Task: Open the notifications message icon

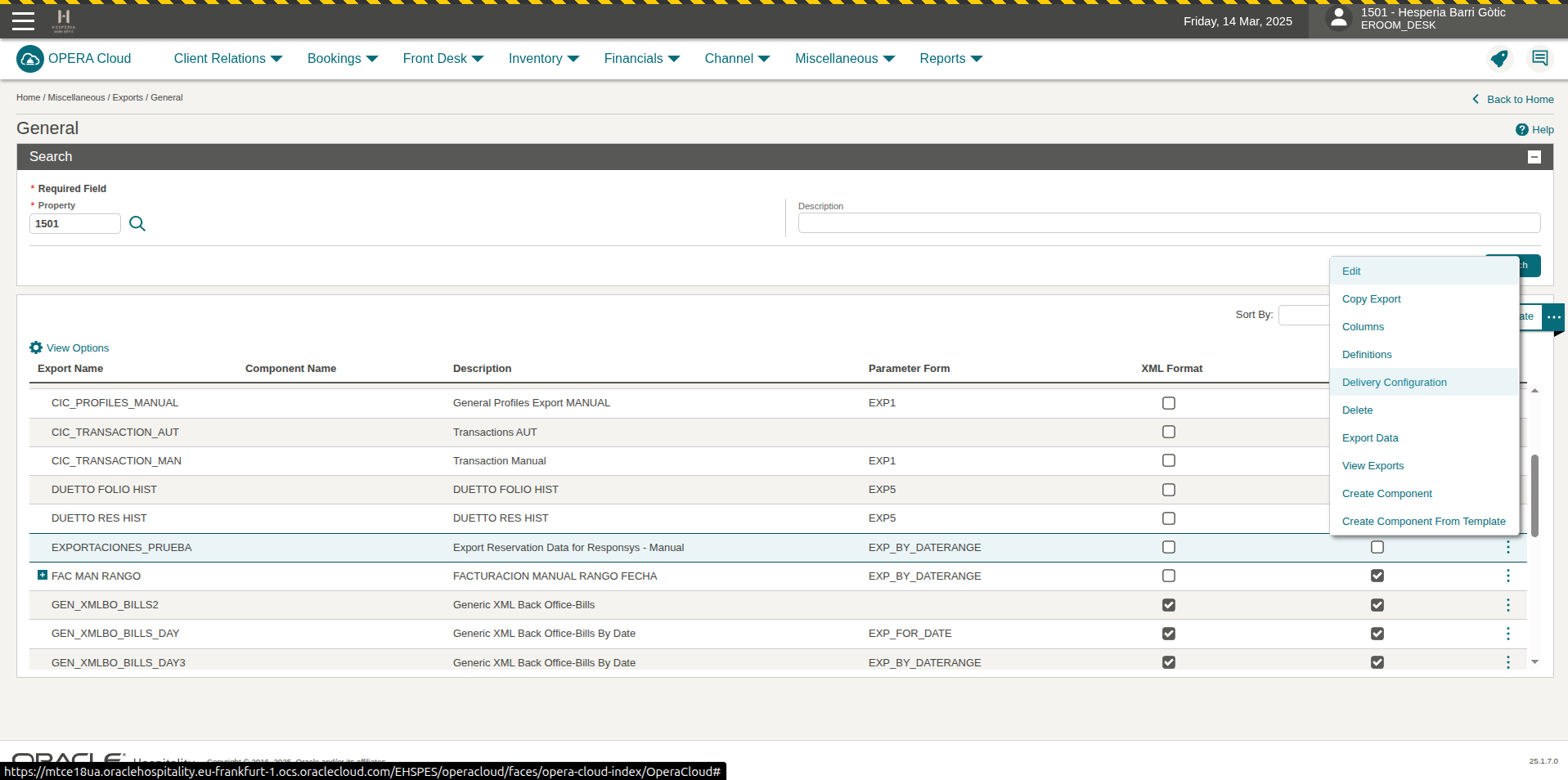Action: (x=1539, y=59)
